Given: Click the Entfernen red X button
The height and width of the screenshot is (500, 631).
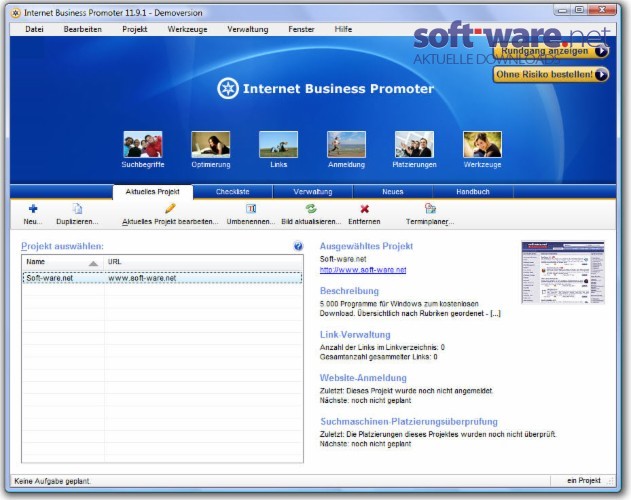Looking at the screenshot, I should click(364, 214).
